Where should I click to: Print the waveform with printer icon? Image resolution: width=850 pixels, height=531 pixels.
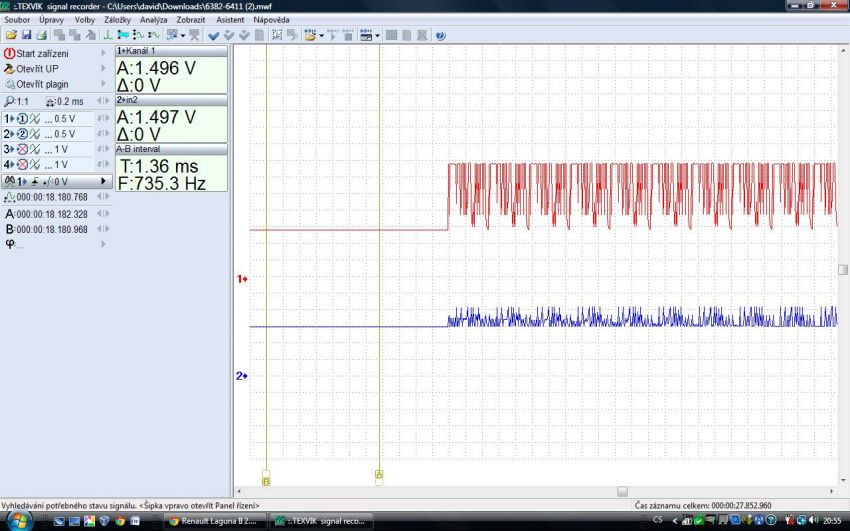(42, 35)
